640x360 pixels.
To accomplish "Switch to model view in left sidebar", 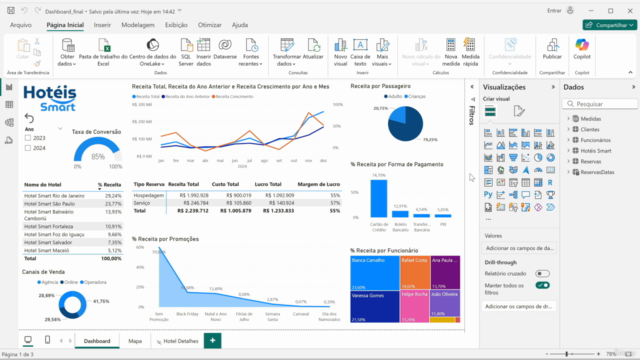I will coord(9,122).
